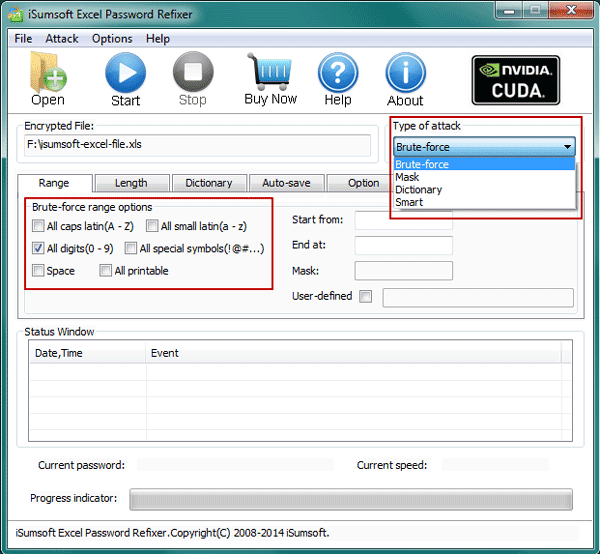Click the Current password value field
This screenshot has width=600, height=554.
click(235, 465)
